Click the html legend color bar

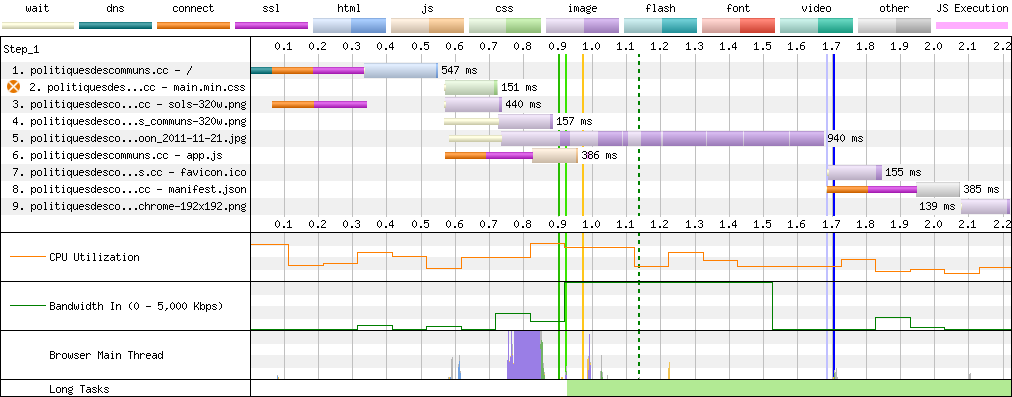coord(349,26)
